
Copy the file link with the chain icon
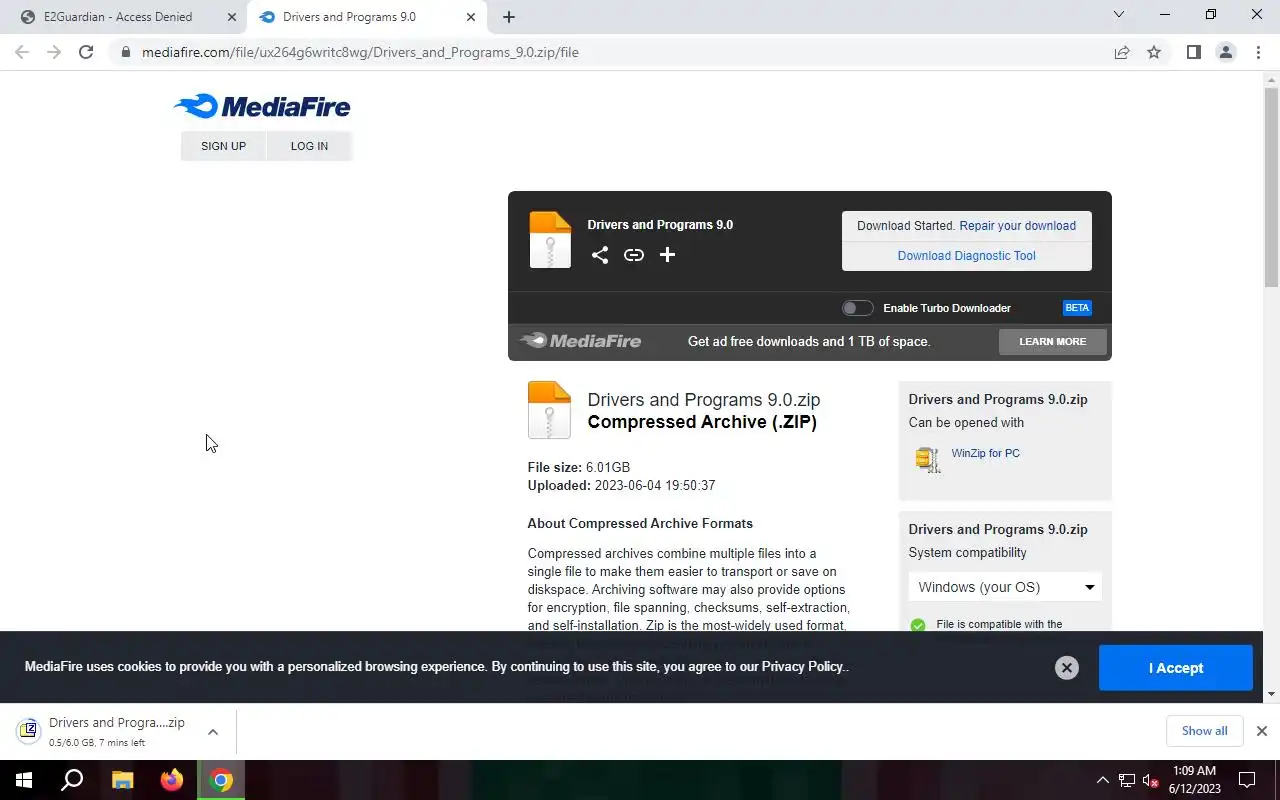click(634, 255)
